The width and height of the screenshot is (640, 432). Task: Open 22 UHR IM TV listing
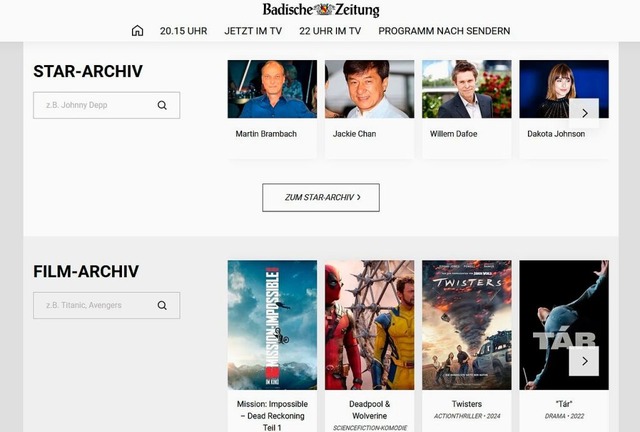330,31
